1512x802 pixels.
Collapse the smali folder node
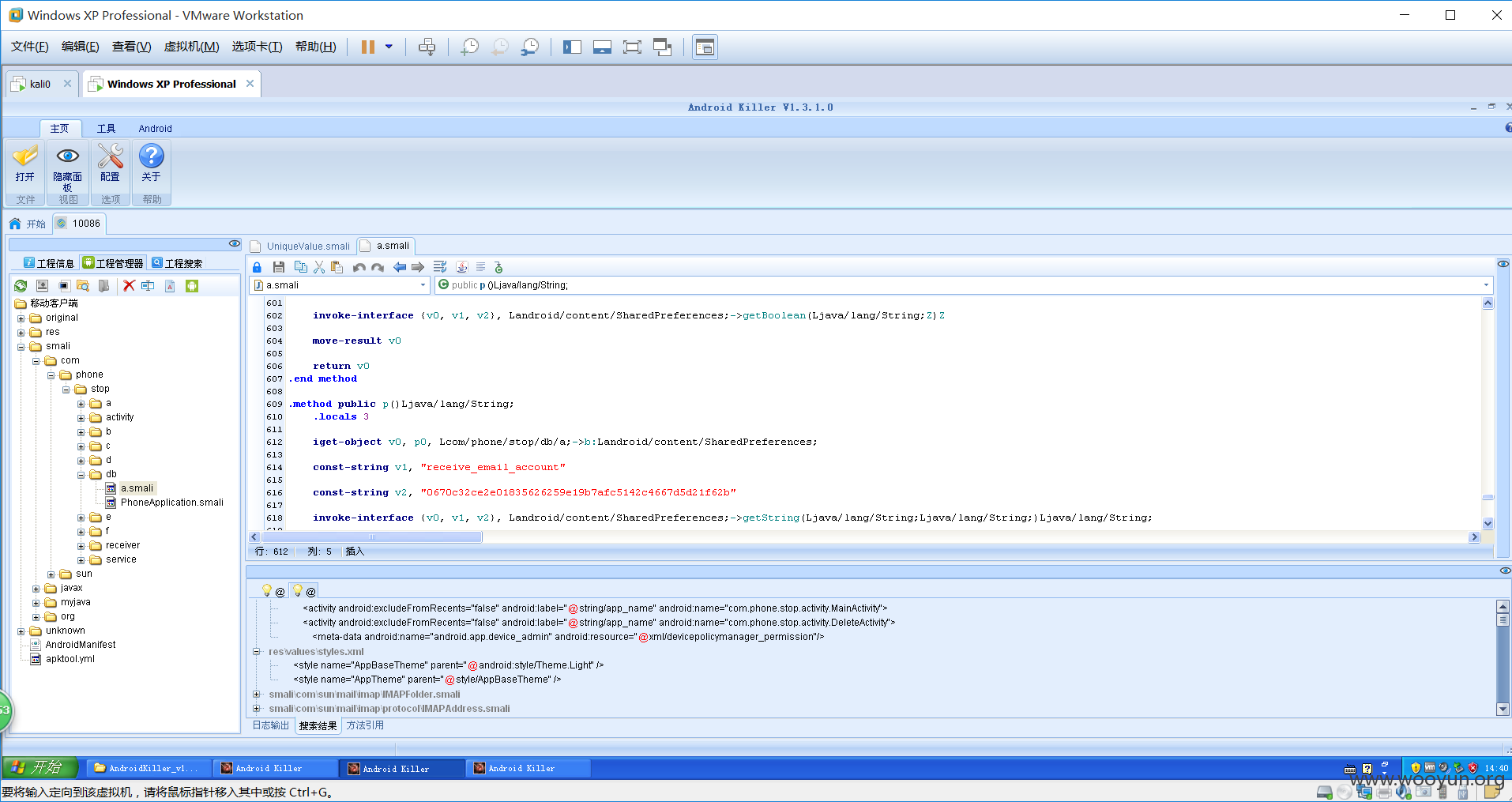(x=21, y=347)
